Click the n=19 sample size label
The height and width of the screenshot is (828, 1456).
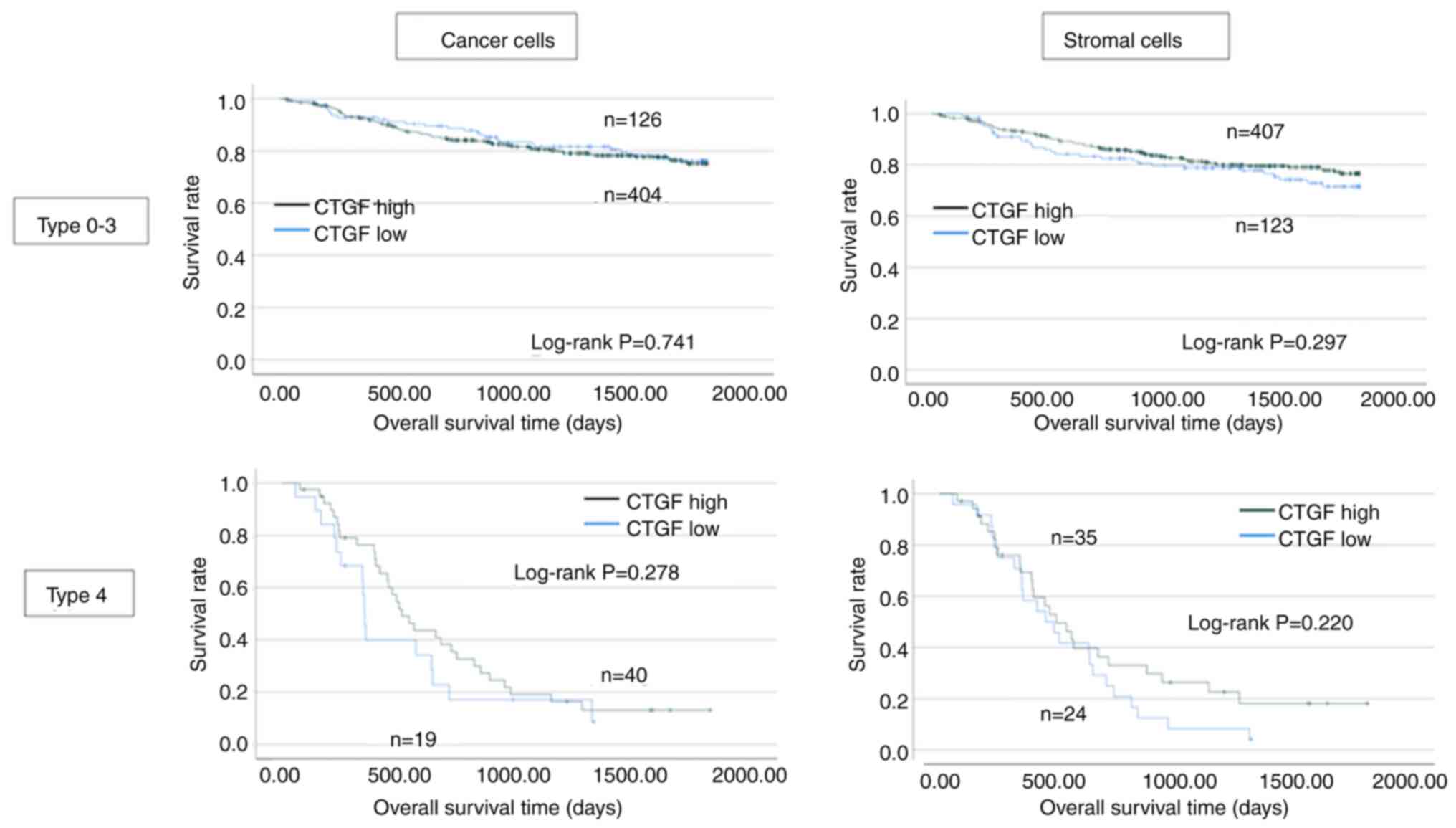click(413, 740)
